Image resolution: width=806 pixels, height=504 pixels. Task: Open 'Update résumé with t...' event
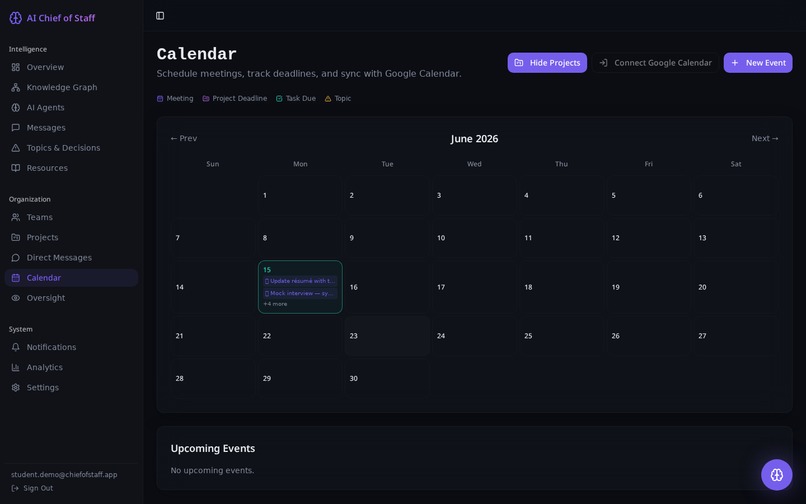pyautogui.click(x=300, y=281)
